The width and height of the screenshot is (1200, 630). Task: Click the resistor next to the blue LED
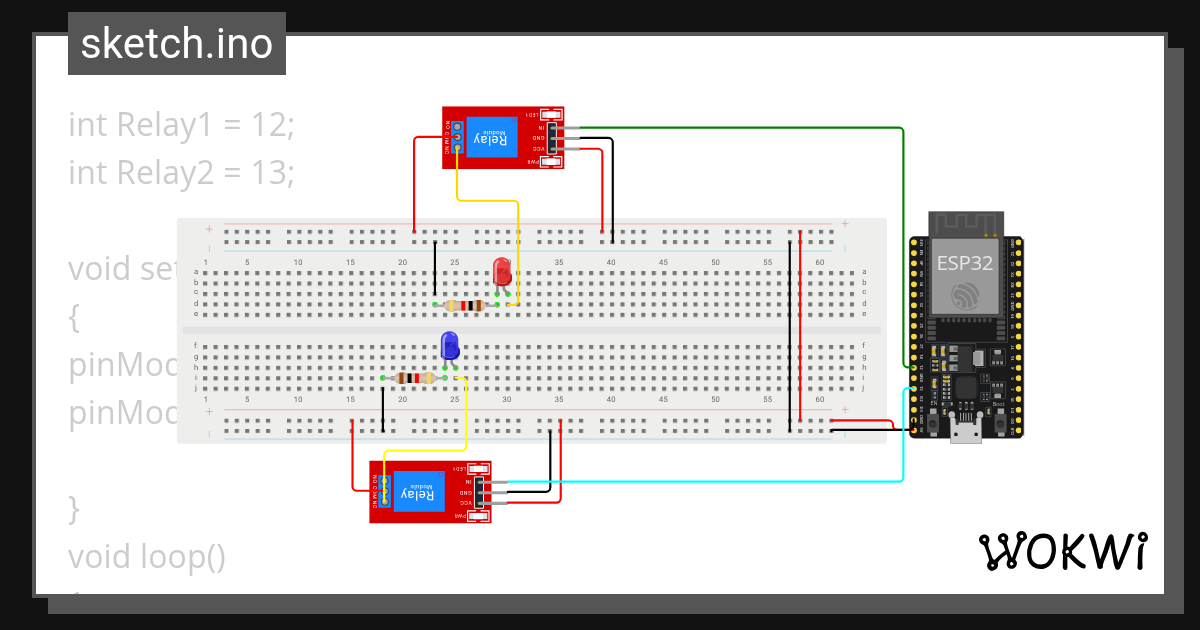coord(415,380)
